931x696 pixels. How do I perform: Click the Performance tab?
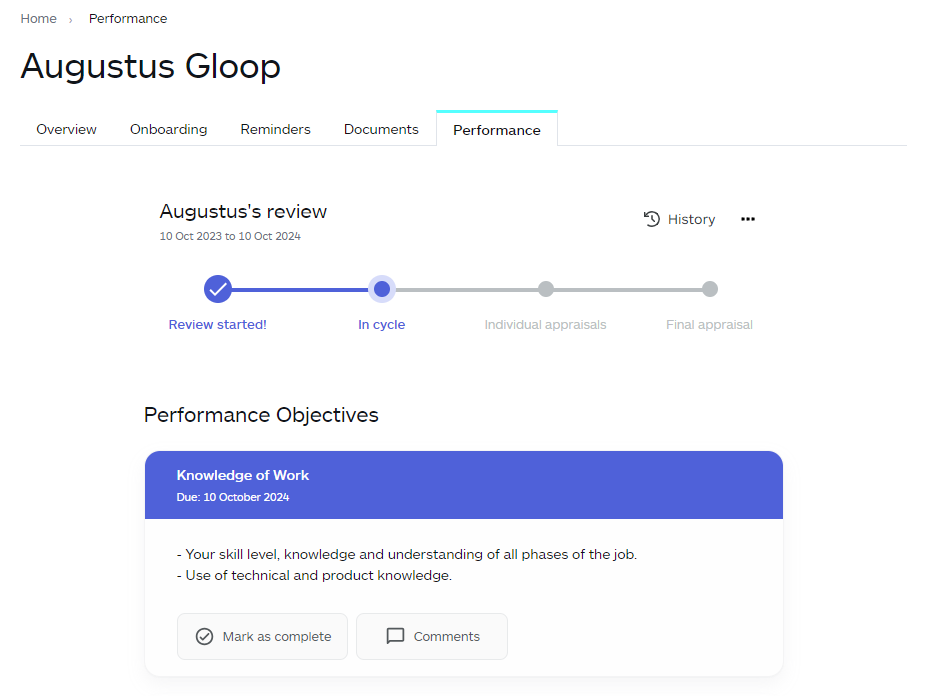(x=497, y=130)
